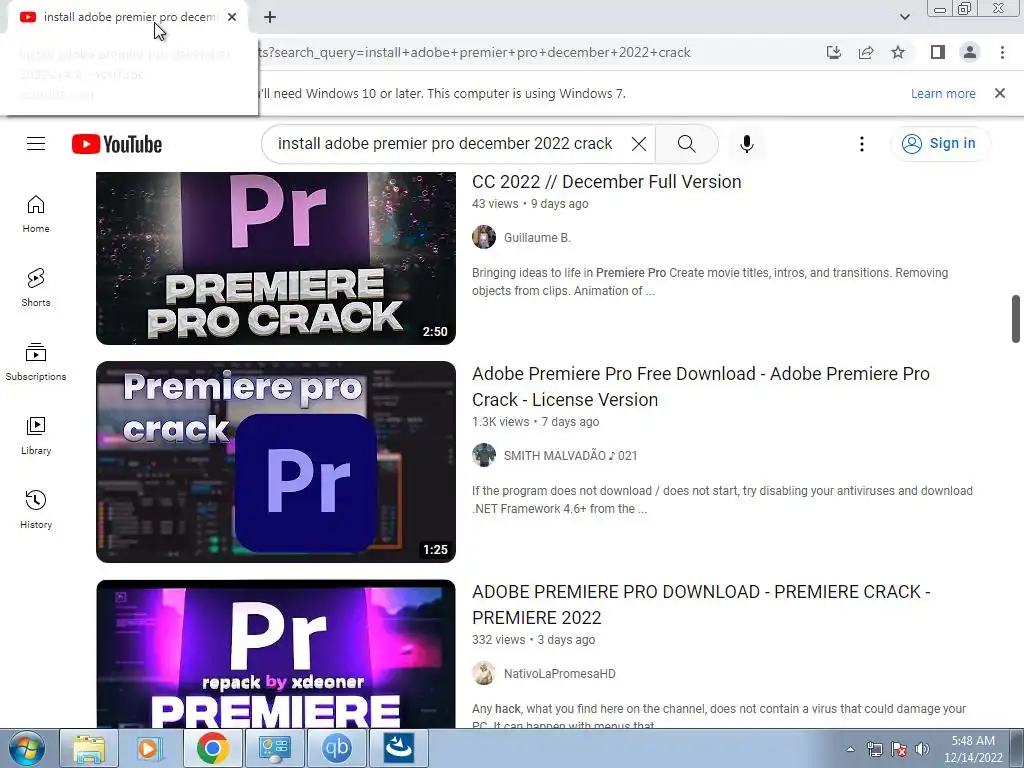Toggle the Chrome side panel
Image resolution: width=1024 pixels, height=768 pixels.
938,52
